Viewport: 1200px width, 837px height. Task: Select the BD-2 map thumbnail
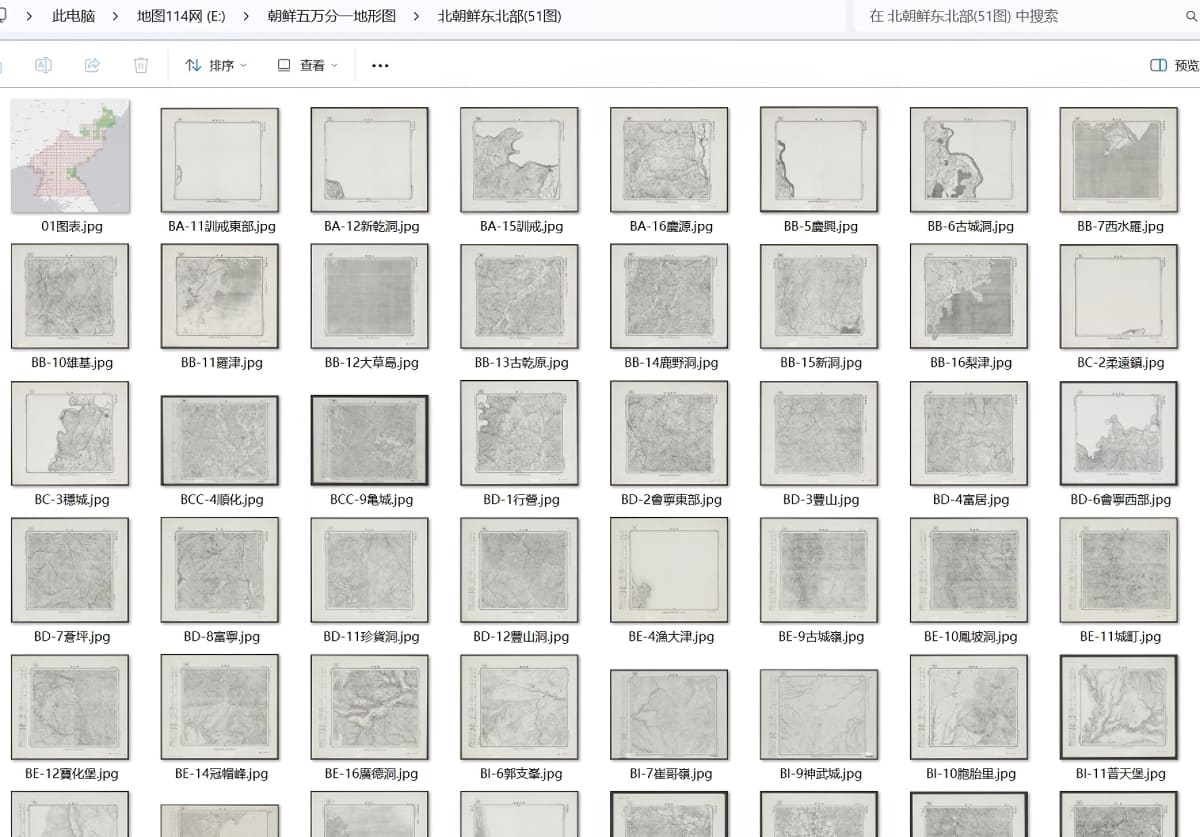(670, 434)
